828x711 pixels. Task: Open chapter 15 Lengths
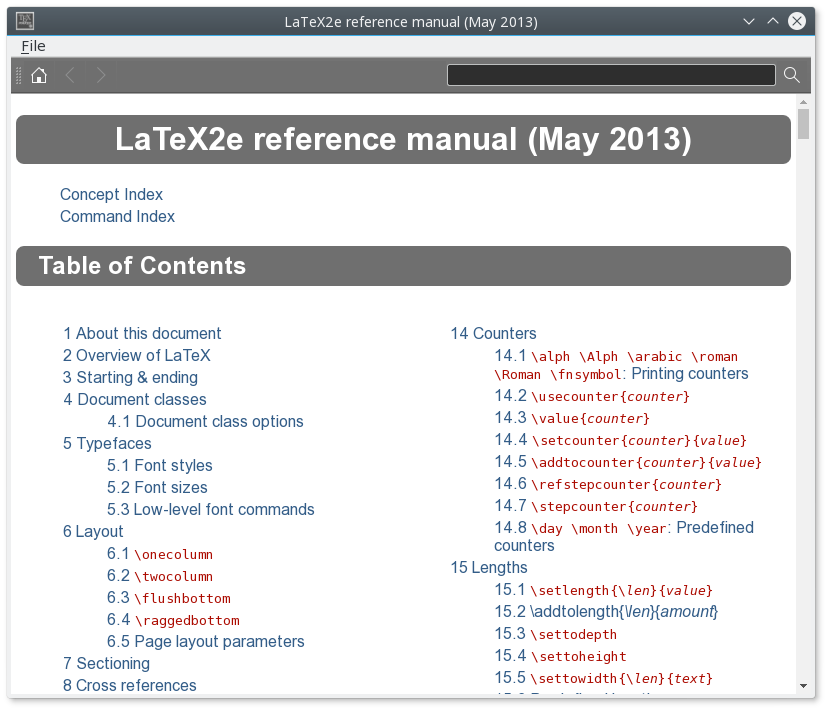pos(489,567)
